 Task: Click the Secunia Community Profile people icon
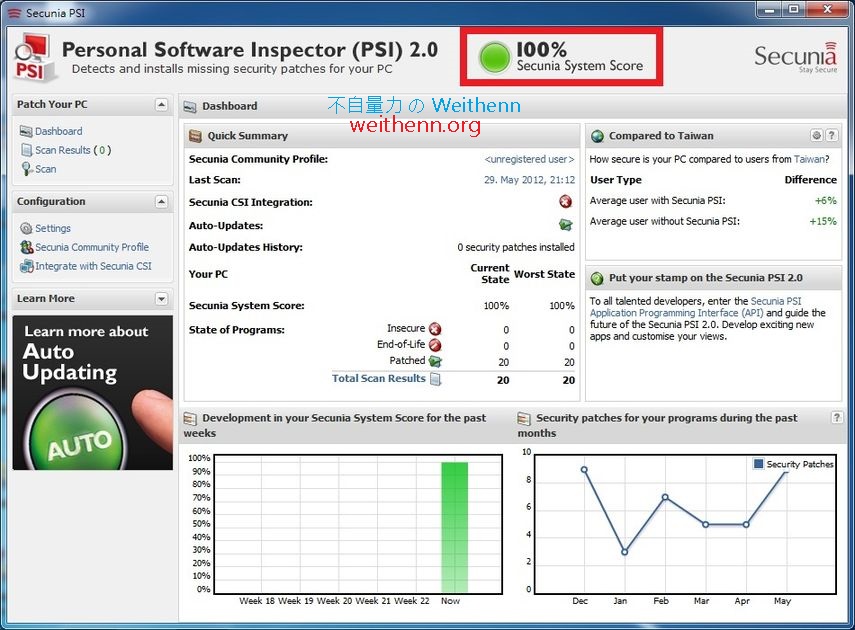click(26, 247)
